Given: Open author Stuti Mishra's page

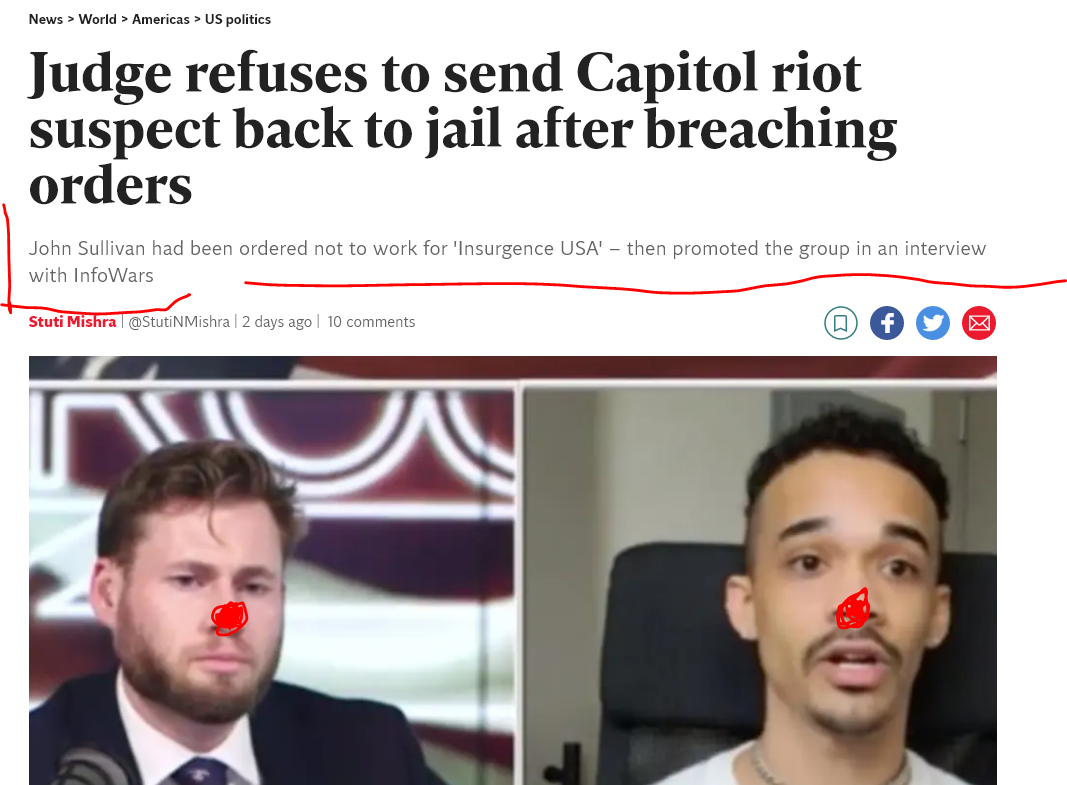Looking at the screenshot, I should pyautogui.click(x=72, y=322).
